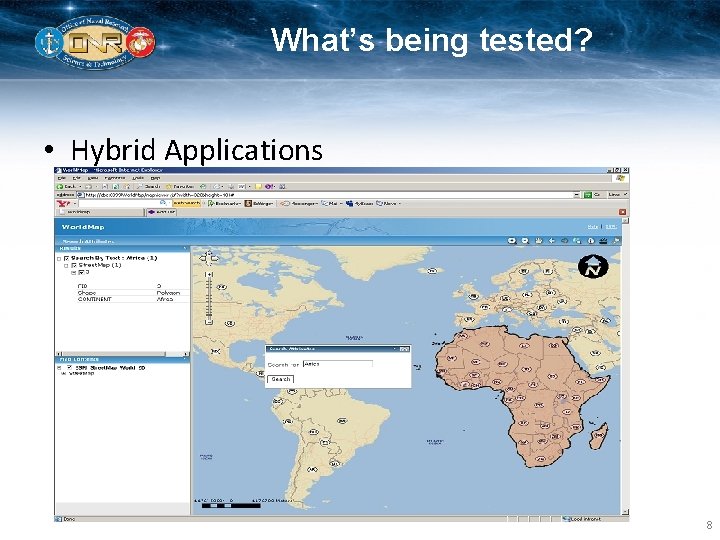This screenshot has height=540, width=720.
Task: Click the map pan navigation arrows control
Action: pos(209,258)
